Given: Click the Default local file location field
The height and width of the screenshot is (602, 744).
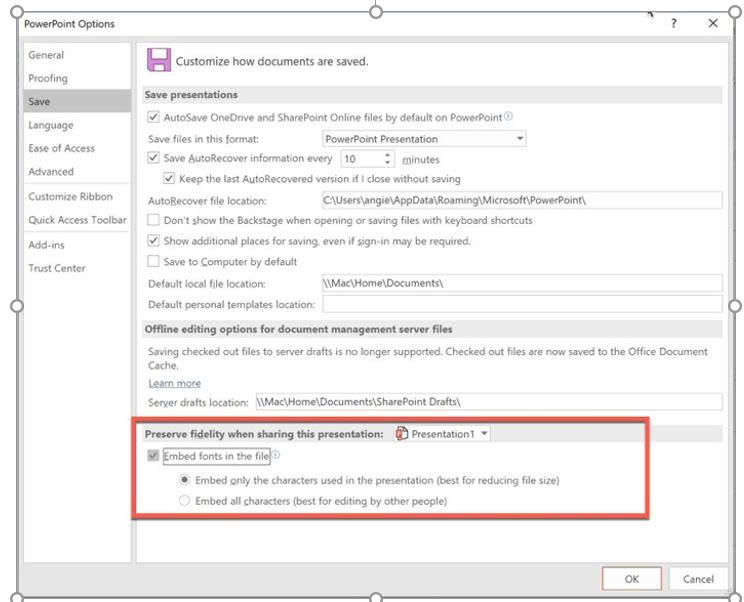Looking at the screenshot, I should pyautogui.click(x=520, y=283).
